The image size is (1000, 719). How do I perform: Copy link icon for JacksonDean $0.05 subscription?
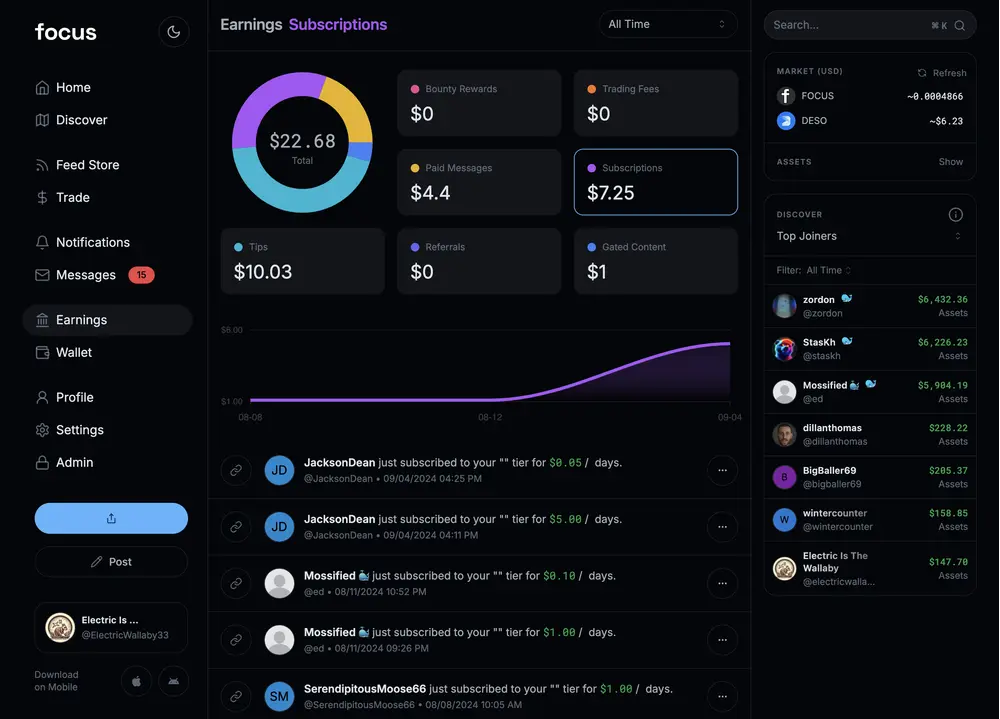click(236, 470)
